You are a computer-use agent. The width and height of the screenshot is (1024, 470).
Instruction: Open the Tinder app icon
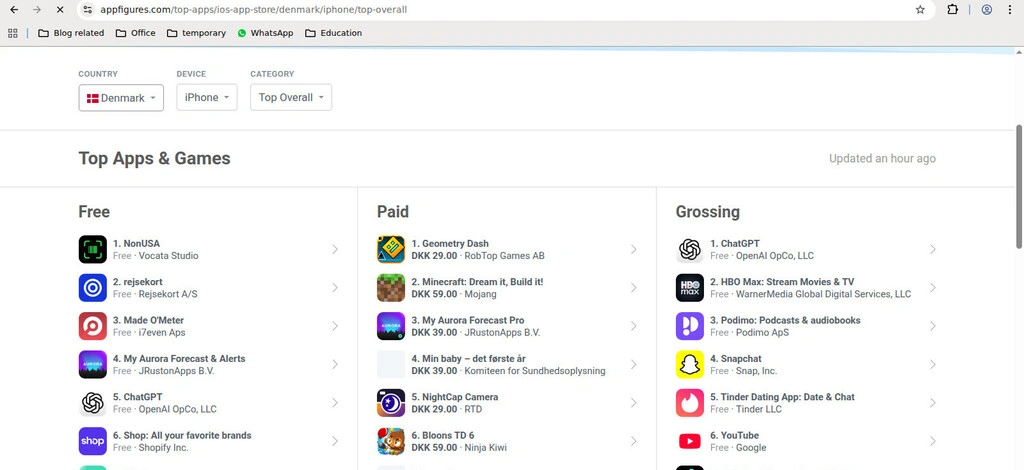pos(690,403)
